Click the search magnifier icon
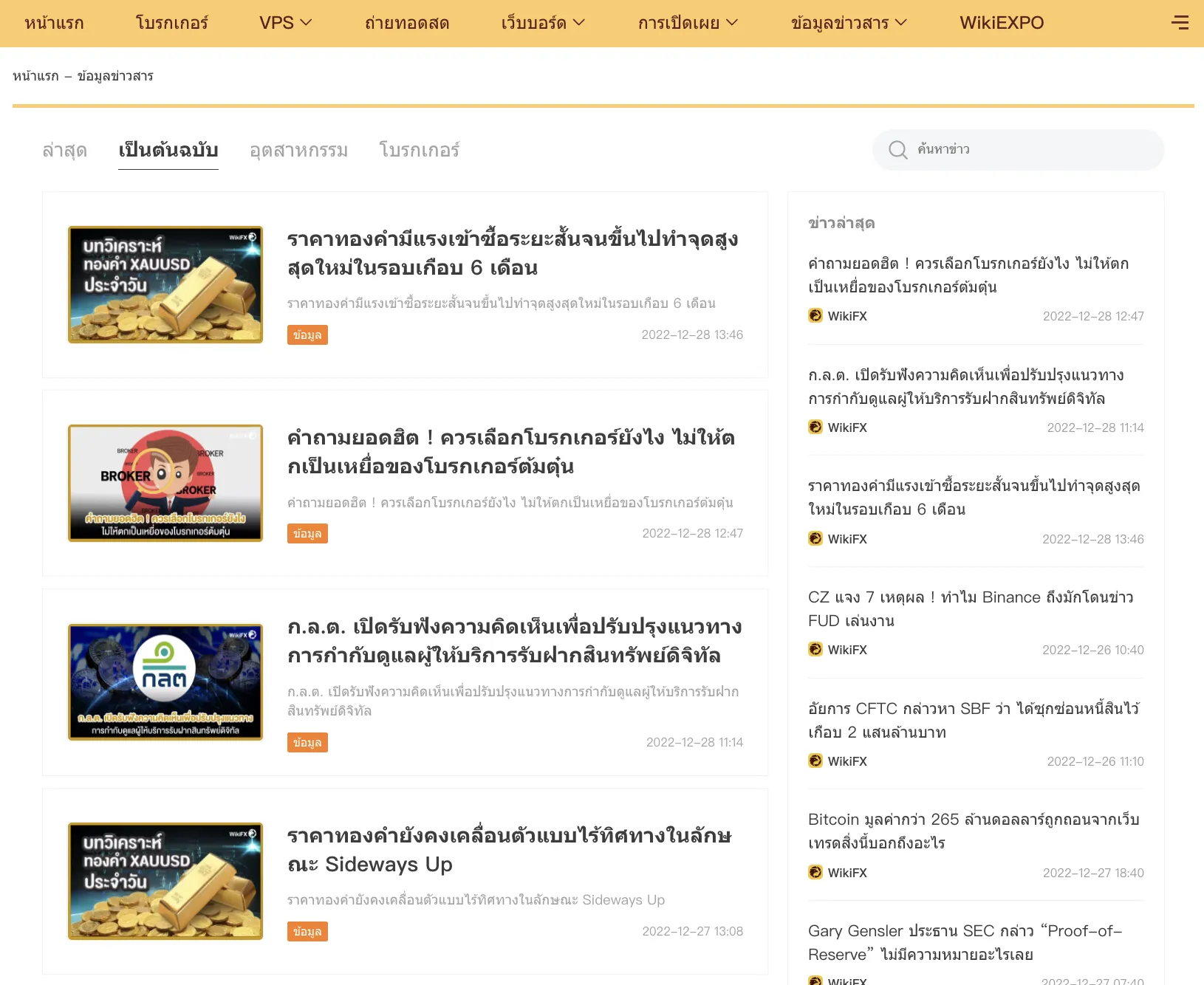The width and height of the screenshot is (1204, 985). click(x=897, y=150)
